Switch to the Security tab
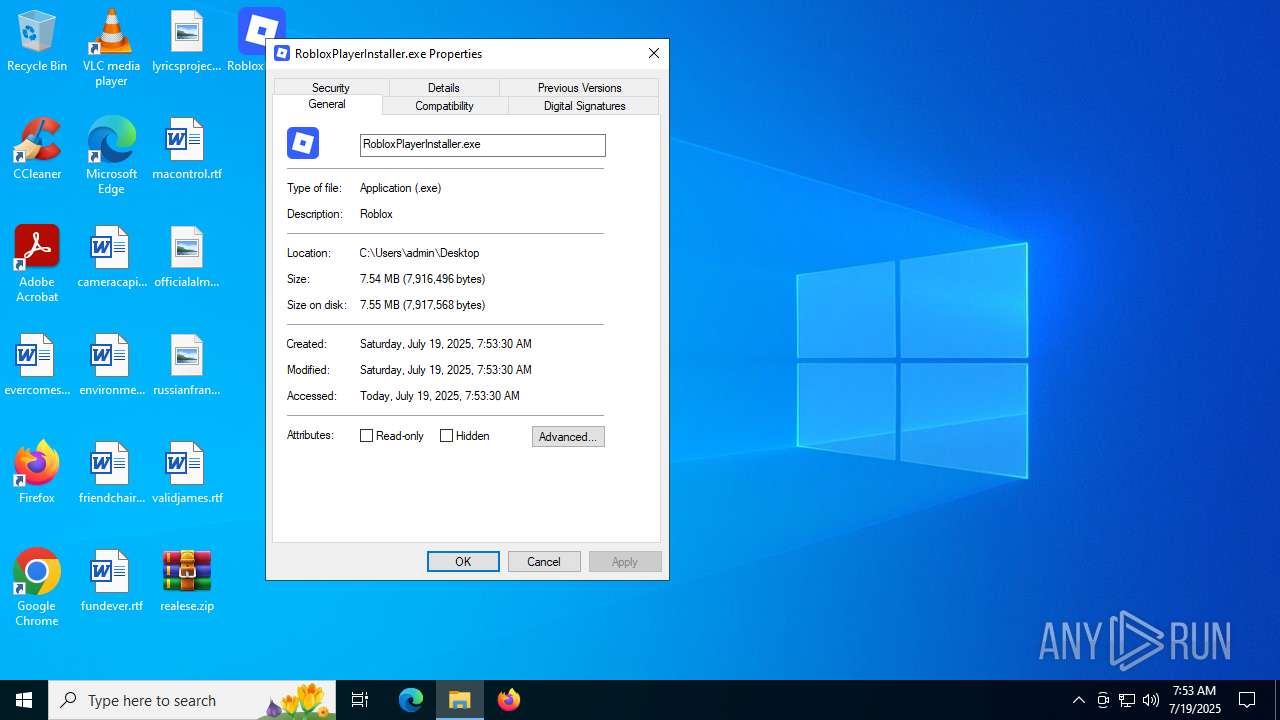The height and width of the screenshot is (720, 1280). pyautogui.click(x=331, y=88)
